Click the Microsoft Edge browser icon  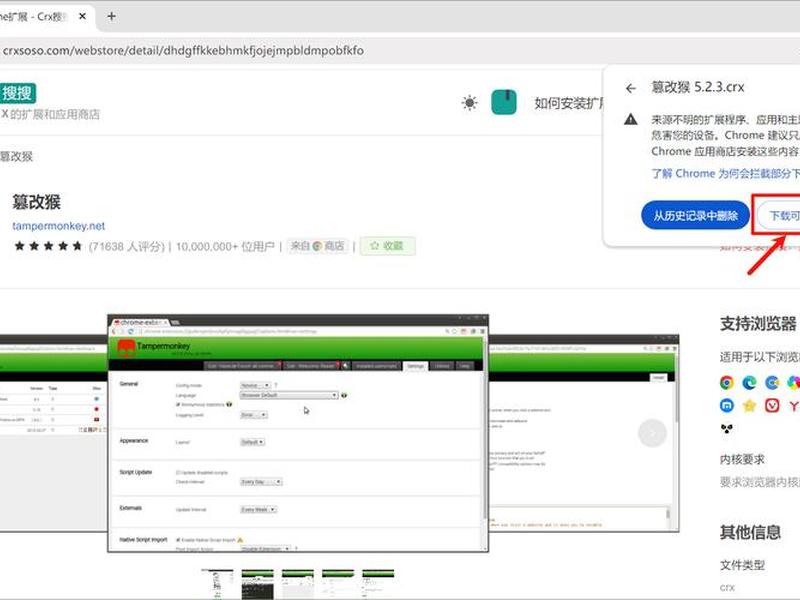749,383
